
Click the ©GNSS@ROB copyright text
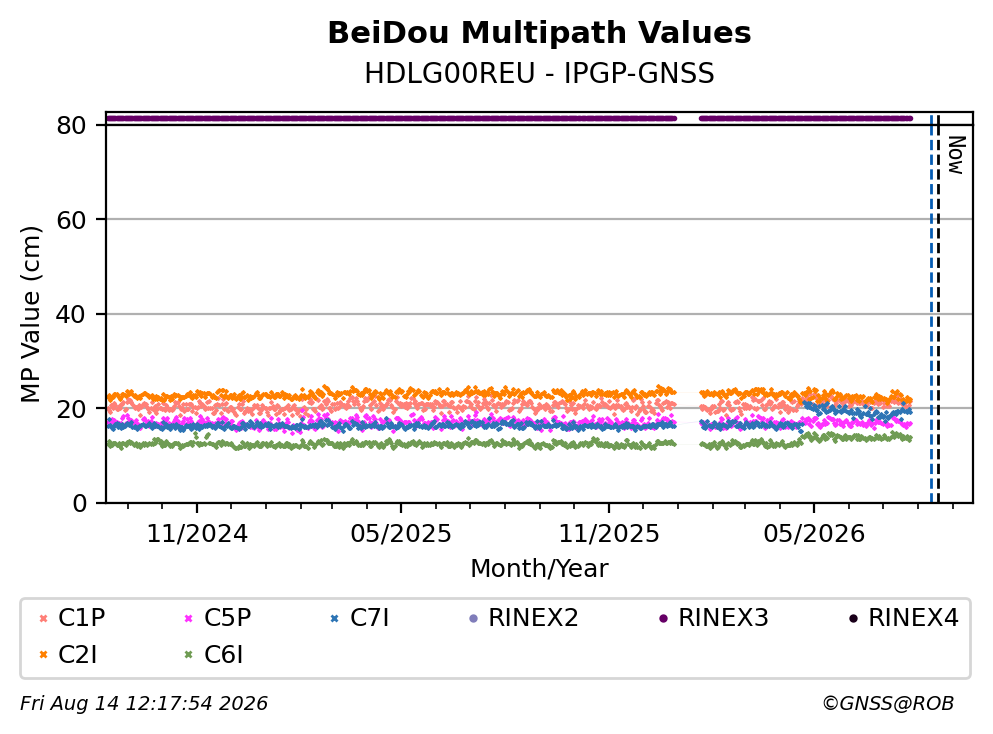pyautogui.click(x=888, y=704)
